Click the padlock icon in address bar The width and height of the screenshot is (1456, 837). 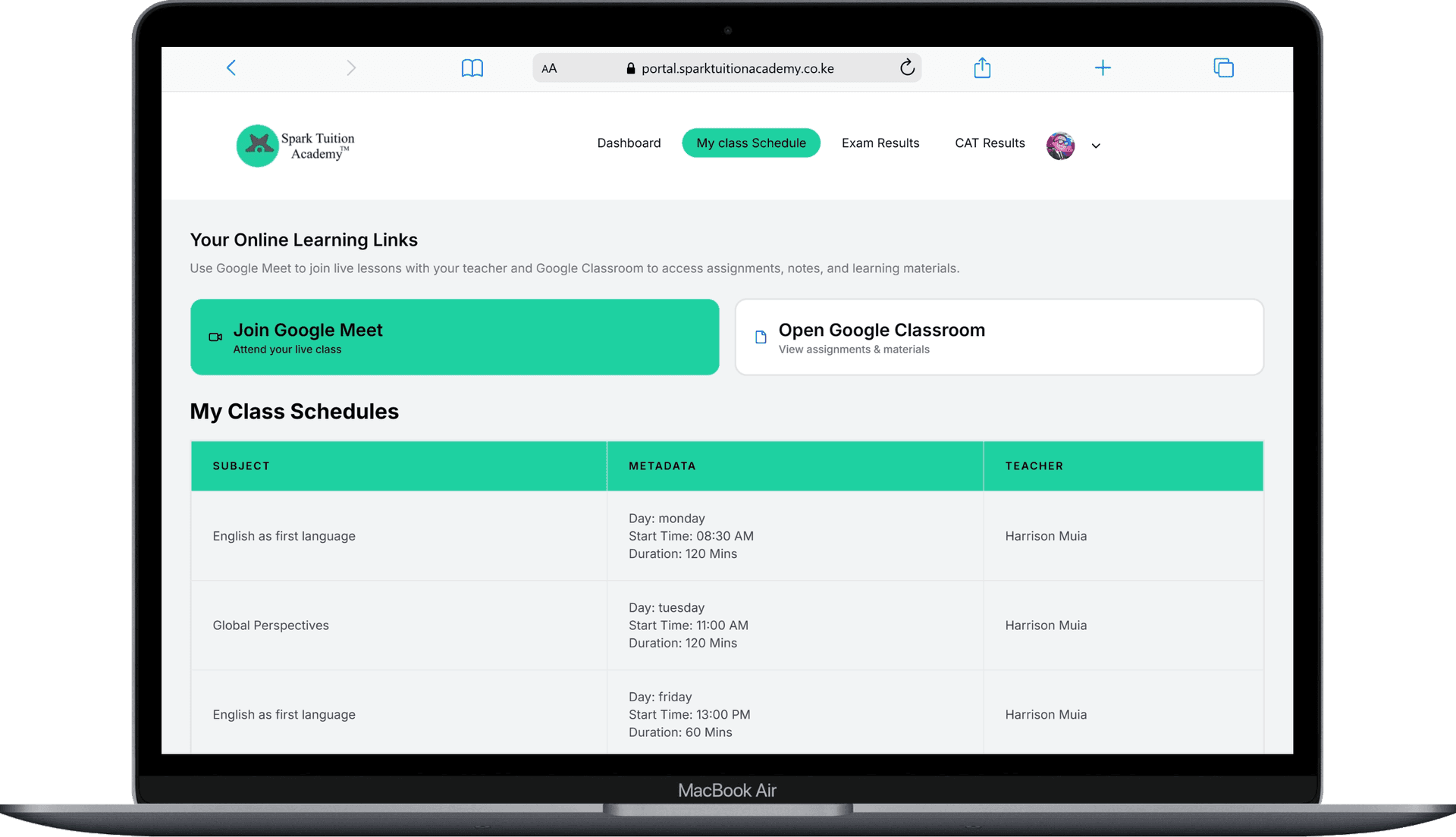[x=631, y=68]
